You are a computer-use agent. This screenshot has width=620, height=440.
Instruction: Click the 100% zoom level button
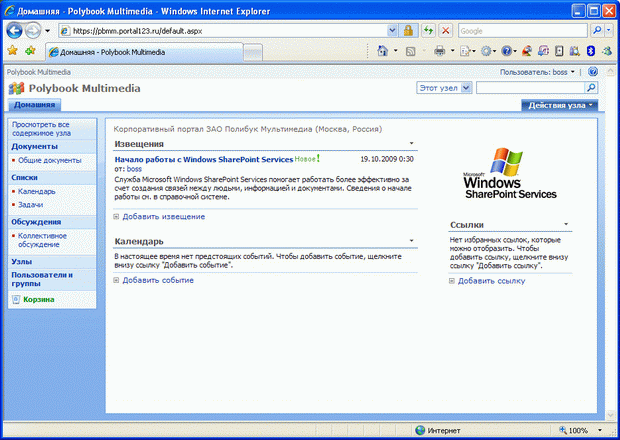pyautogui.click(x=575, y=430)
